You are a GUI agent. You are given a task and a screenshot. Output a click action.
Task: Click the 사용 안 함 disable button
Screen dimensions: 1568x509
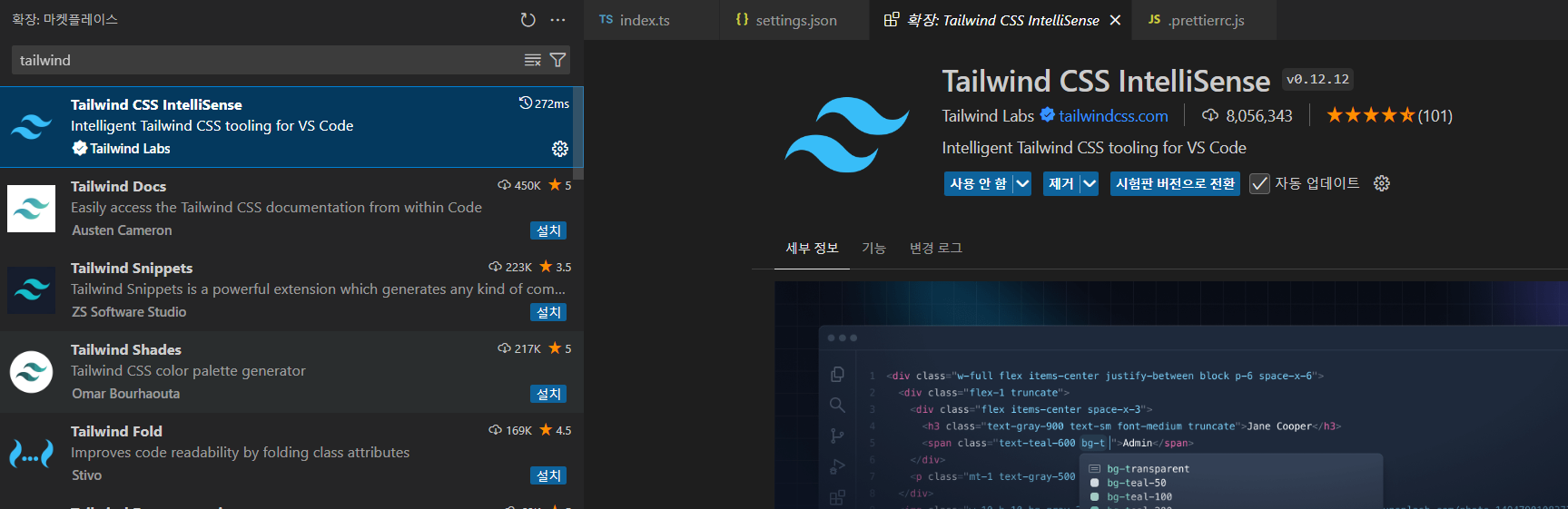click(978, 183)
